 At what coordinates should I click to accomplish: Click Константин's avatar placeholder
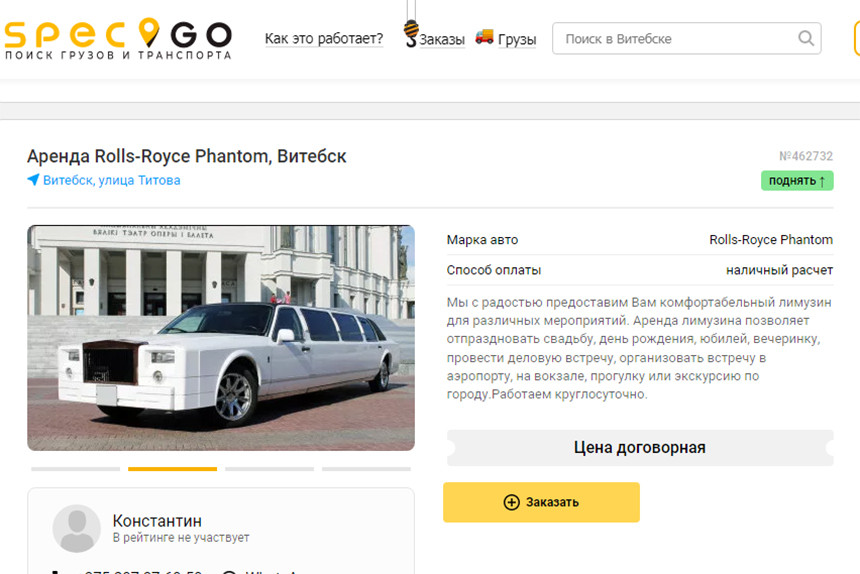coord(76,528)
